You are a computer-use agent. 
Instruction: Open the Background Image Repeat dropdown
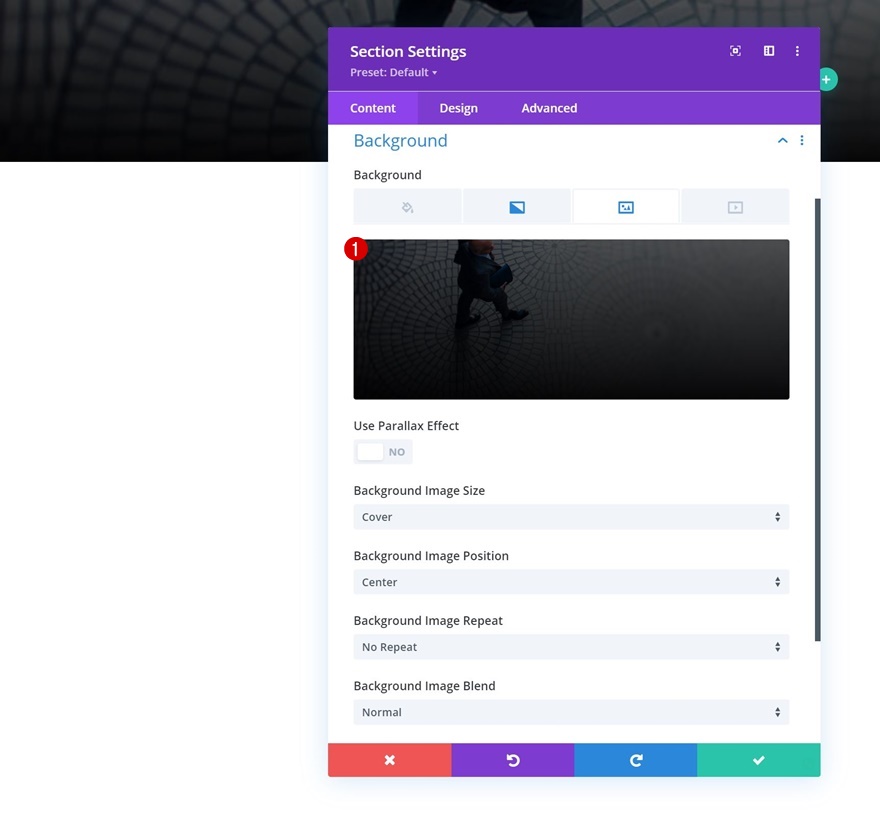571,647
